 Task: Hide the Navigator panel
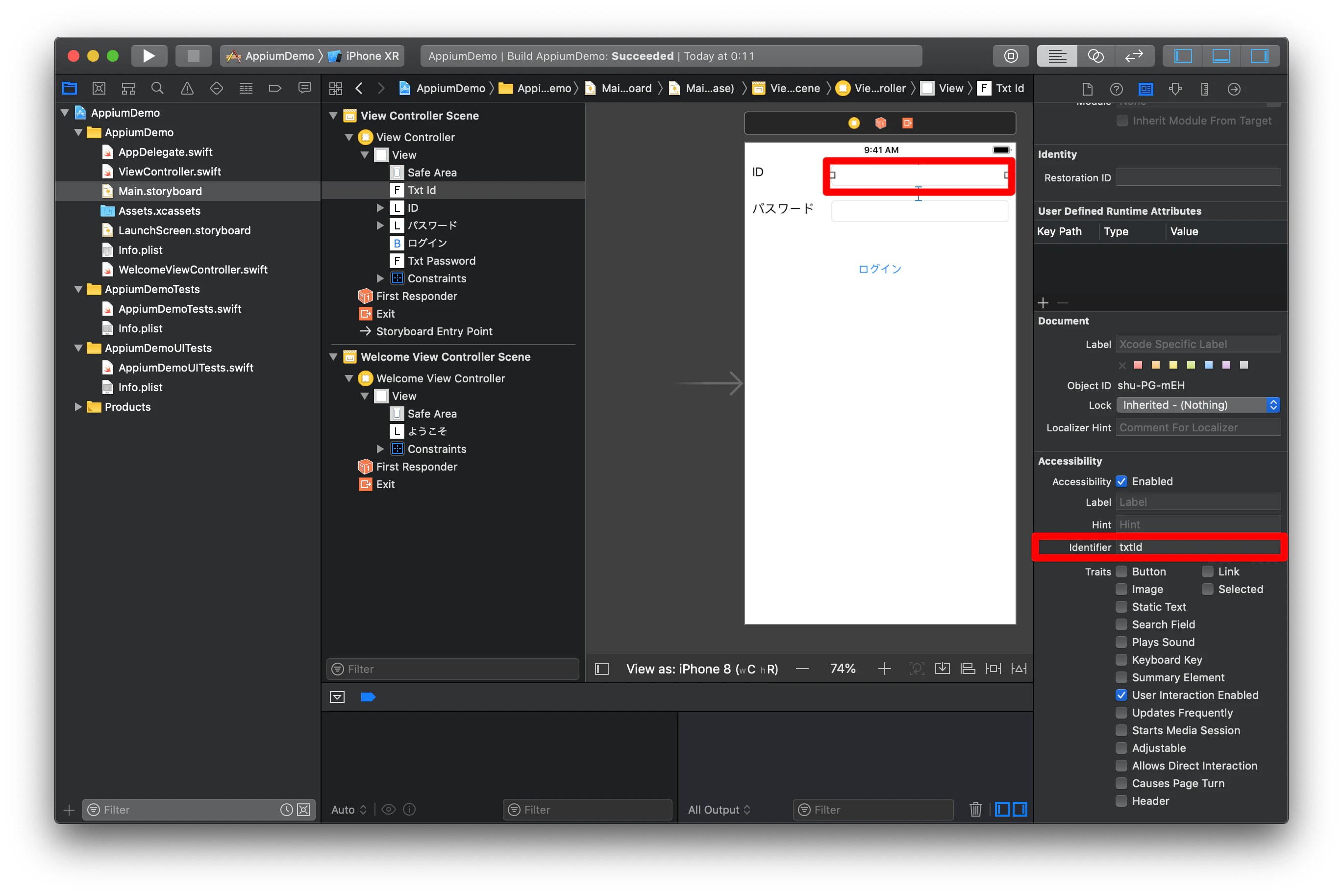(x=1183, y=56)
